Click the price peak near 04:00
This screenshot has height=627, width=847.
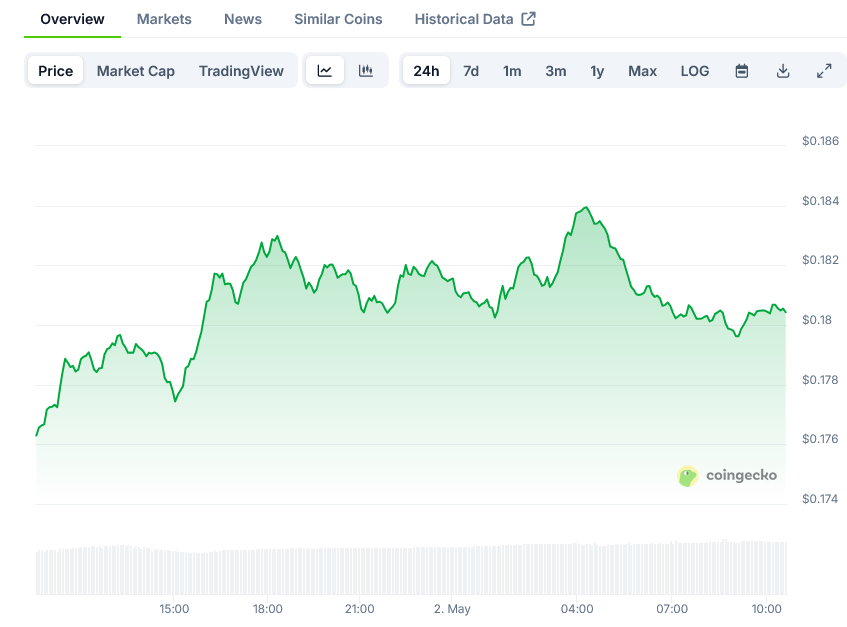[x=586, y=207]
